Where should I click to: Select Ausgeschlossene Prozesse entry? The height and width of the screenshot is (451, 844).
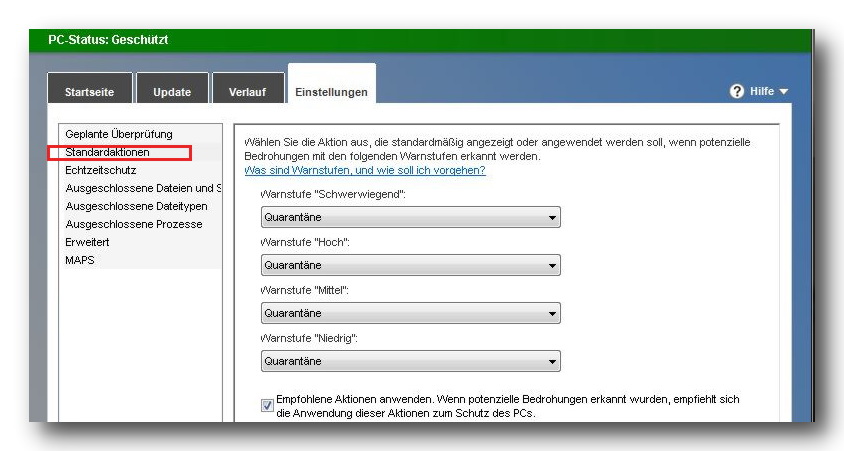134,224
